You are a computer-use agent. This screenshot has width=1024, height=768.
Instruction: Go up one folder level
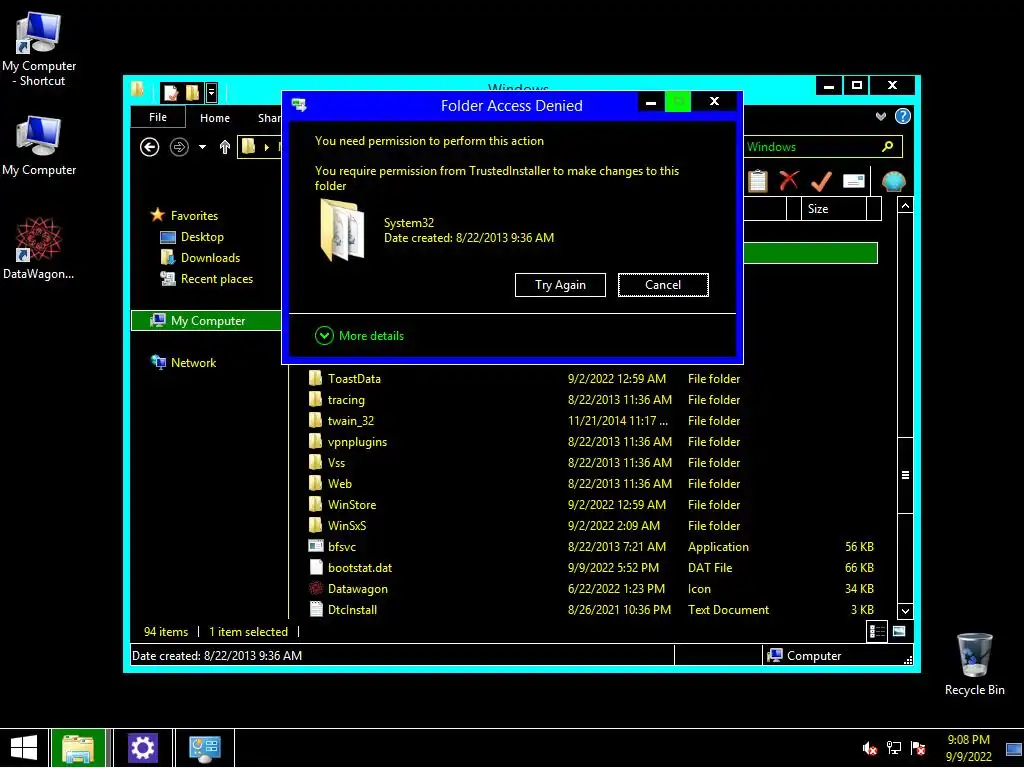click(224, 147)
